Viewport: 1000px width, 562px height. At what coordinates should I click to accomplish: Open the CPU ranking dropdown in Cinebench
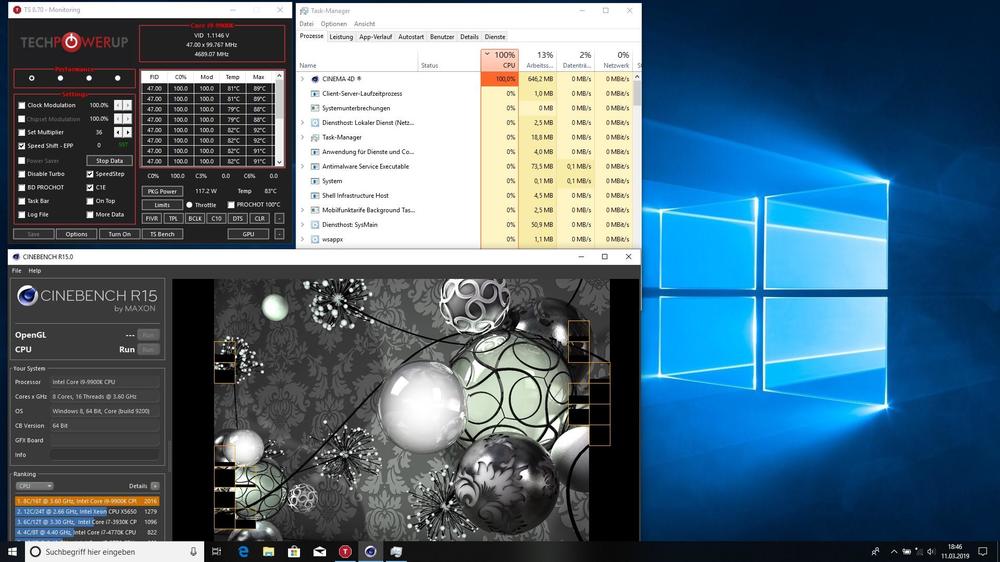[x=34, y=486]
